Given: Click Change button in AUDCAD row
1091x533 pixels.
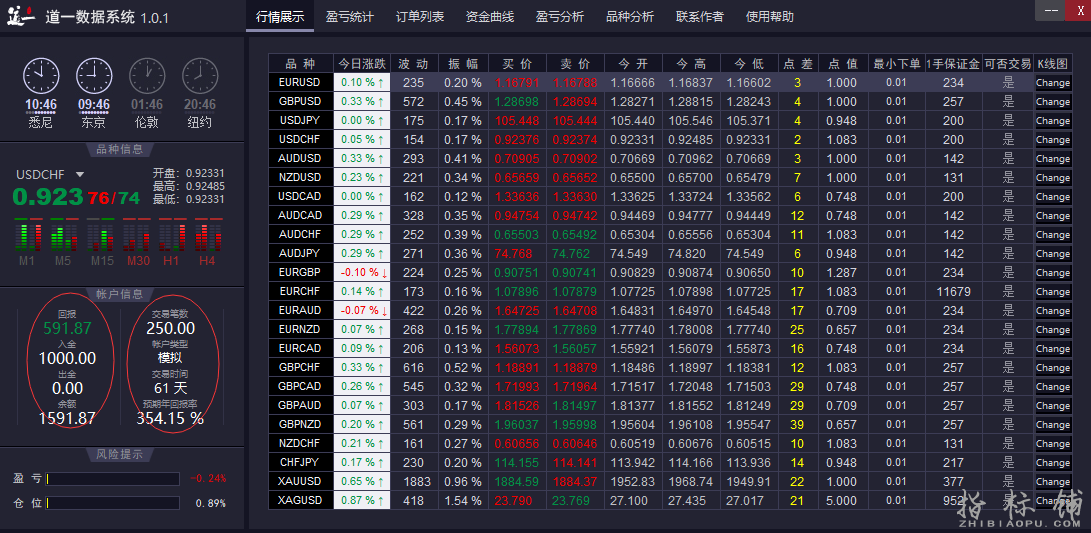Looking at the screenshot, I should 1053,216.
